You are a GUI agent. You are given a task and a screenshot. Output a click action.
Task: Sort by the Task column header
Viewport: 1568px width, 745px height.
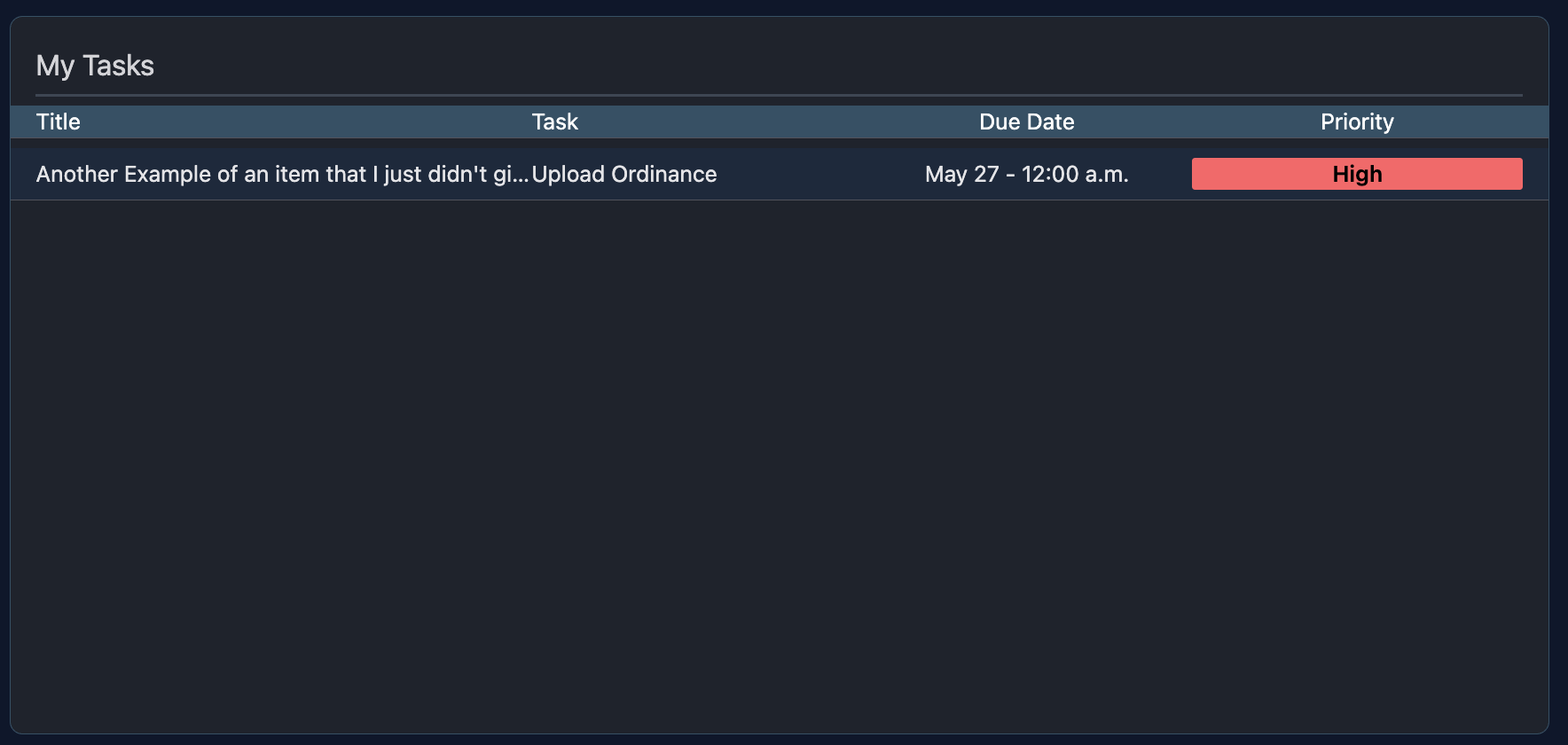pyautogui.click(x=554, y=122)
